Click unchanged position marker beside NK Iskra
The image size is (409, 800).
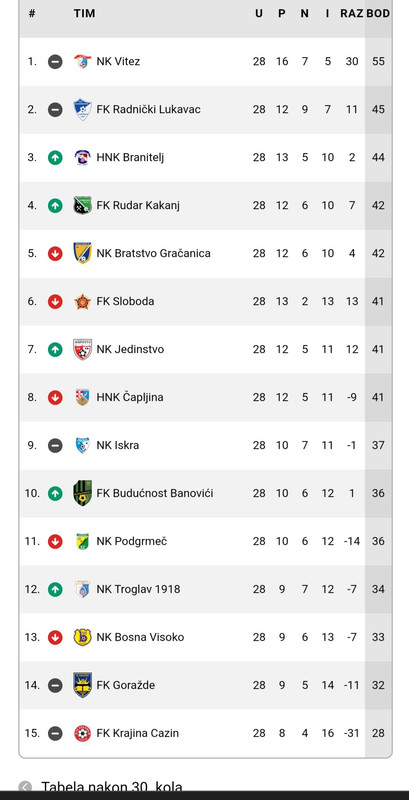tap(55, 445)
